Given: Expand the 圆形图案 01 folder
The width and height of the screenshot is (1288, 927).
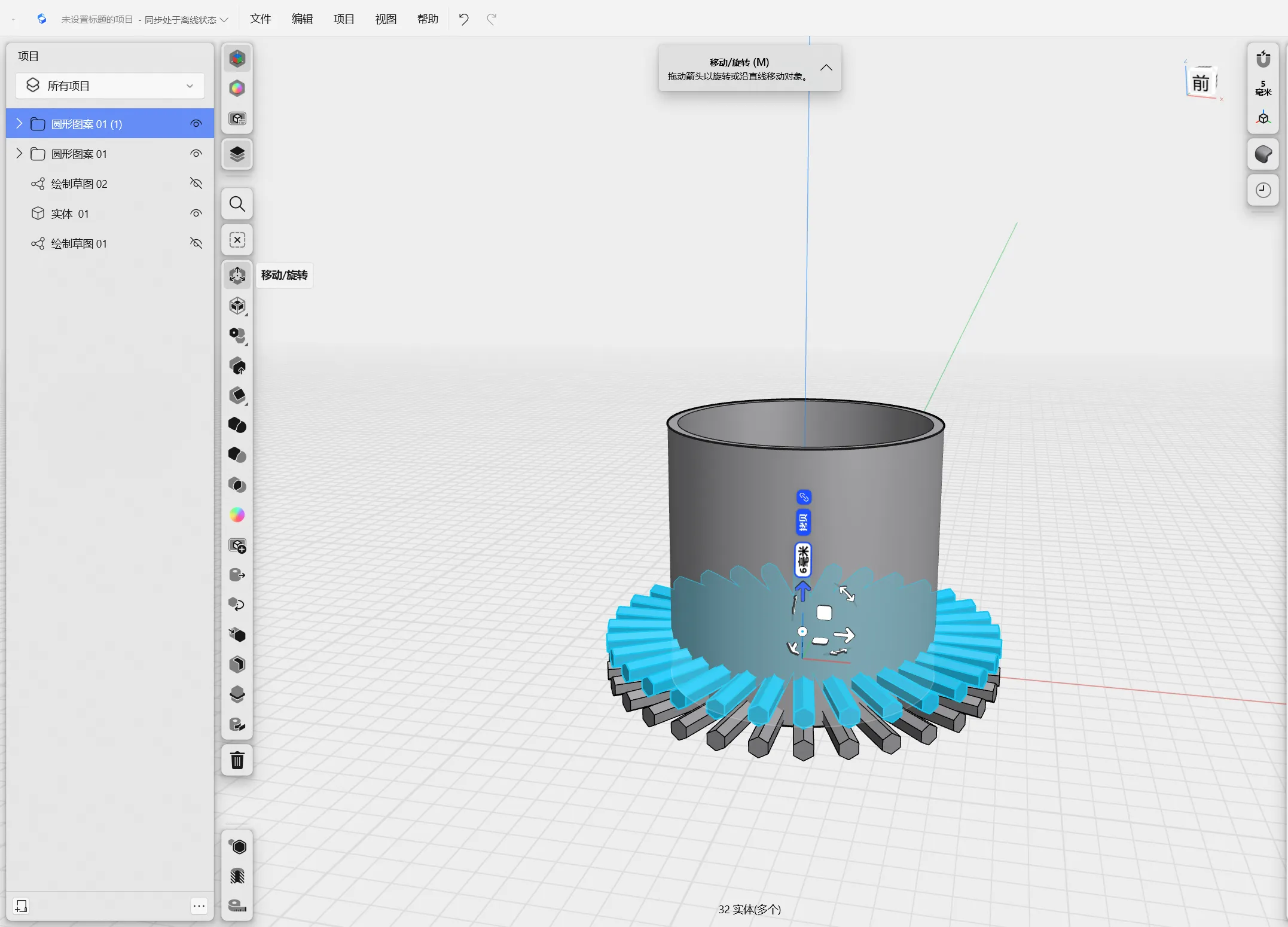Looking at the screenshot, I should coord(19,154).
